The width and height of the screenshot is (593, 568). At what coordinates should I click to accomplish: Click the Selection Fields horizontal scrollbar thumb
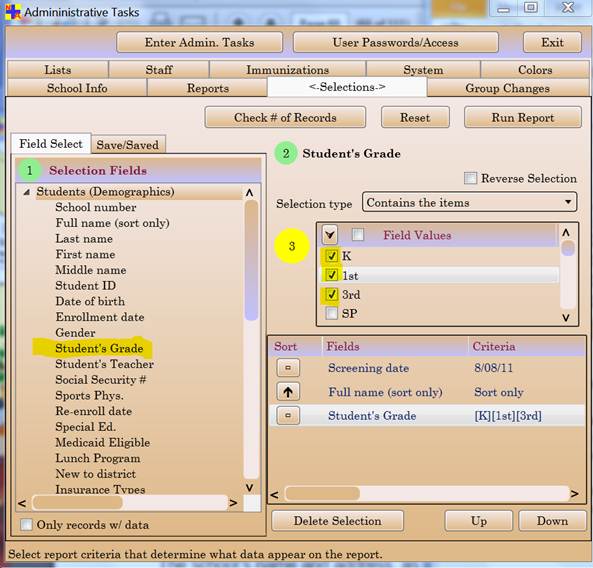pyautogui.click(x=78, y=503)
